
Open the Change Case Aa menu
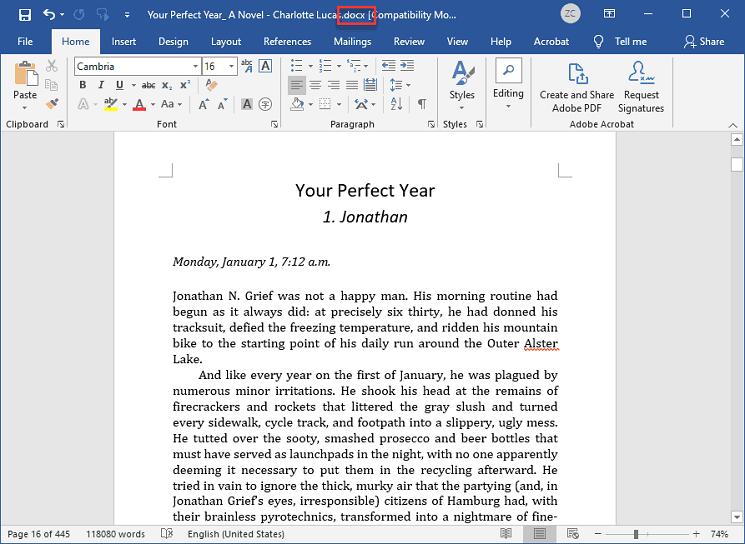(171, 104)
